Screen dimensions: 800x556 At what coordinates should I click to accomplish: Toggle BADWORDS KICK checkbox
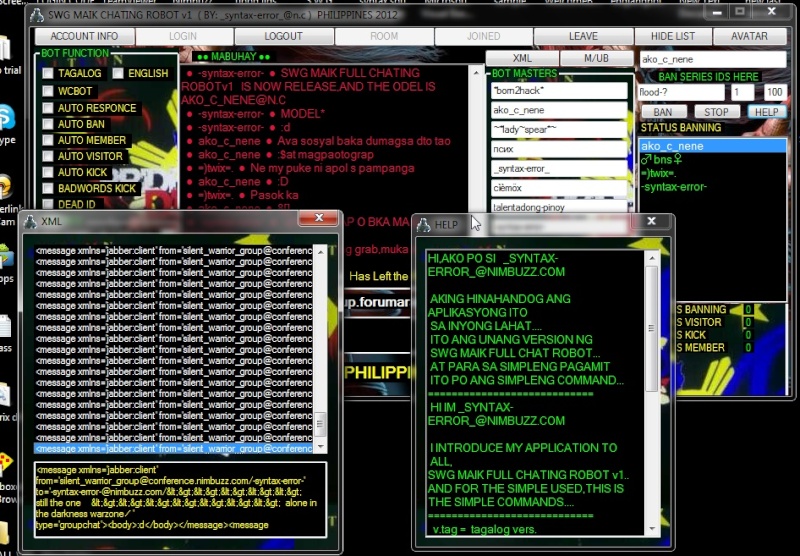tap(48, 188)
